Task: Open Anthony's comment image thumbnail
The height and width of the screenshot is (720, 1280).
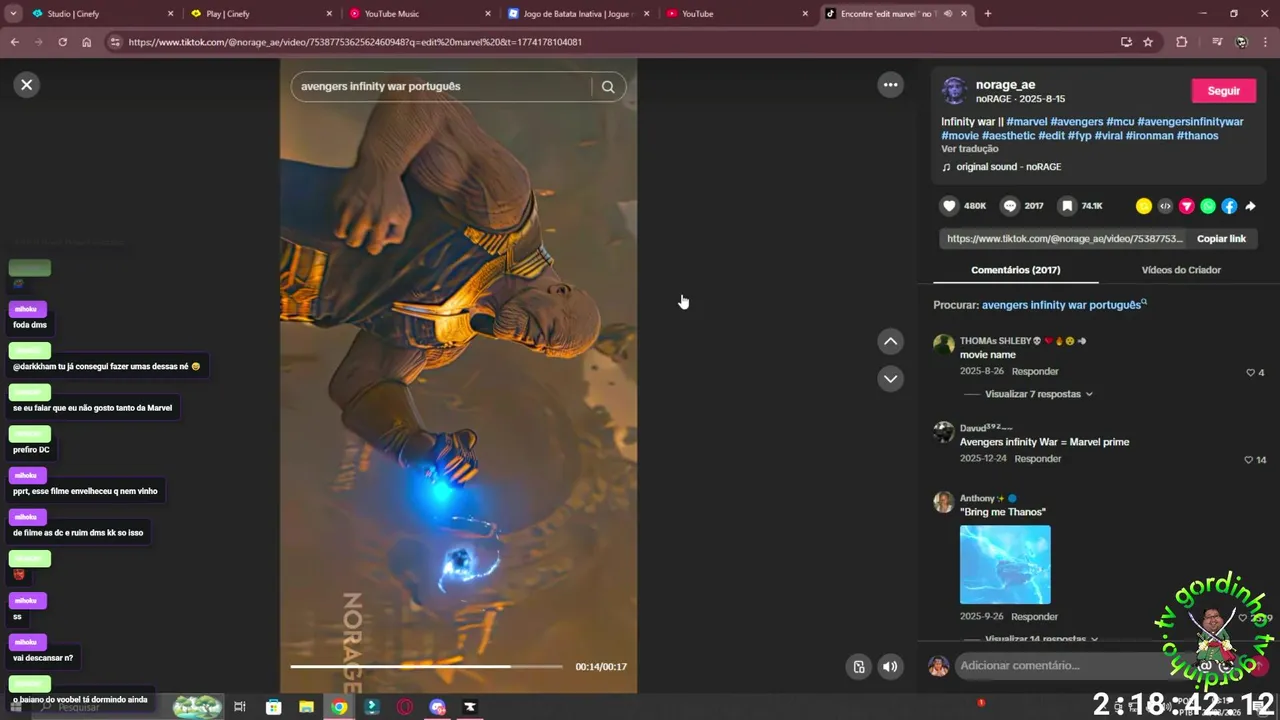Action: (x=1005, y=565)
